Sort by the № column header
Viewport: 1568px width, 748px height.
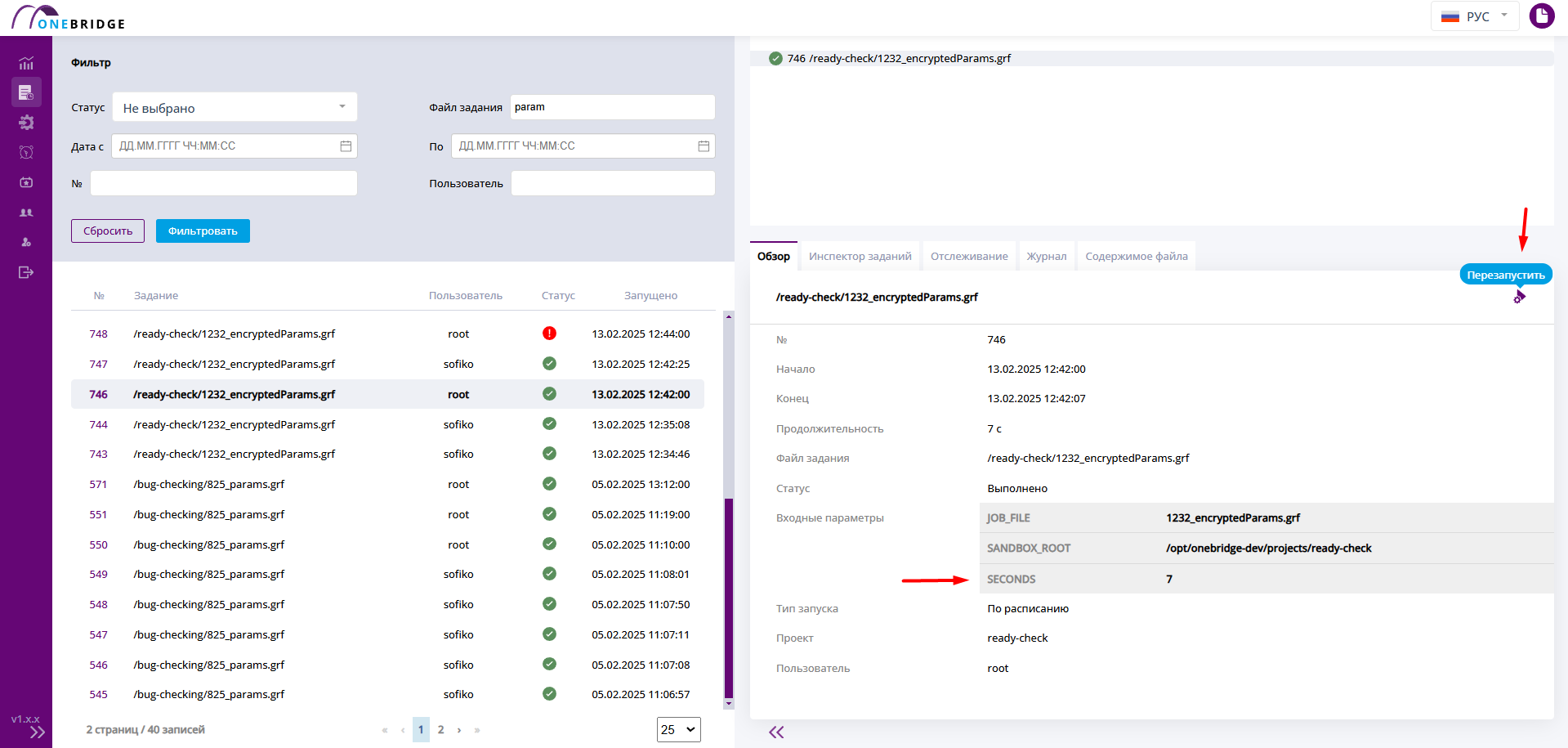pos(99,295)
